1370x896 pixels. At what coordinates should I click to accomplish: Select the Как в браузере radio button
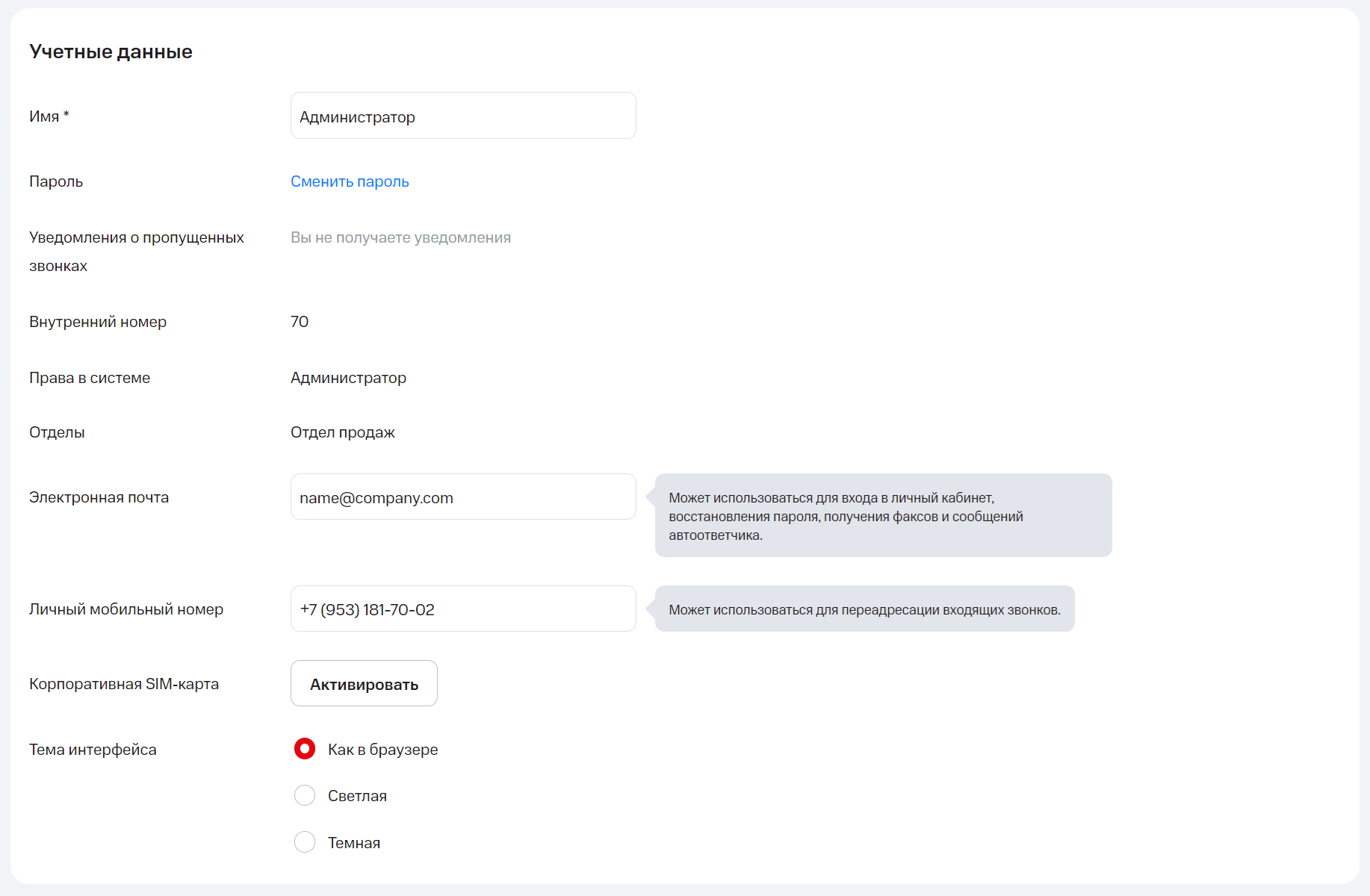[305, 749]
